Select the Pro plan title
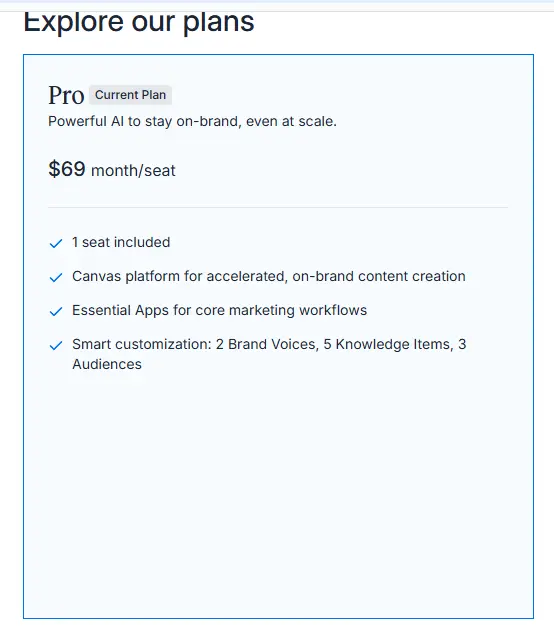Viewport: 554px width, 644px height. click(x=66, y=95)
